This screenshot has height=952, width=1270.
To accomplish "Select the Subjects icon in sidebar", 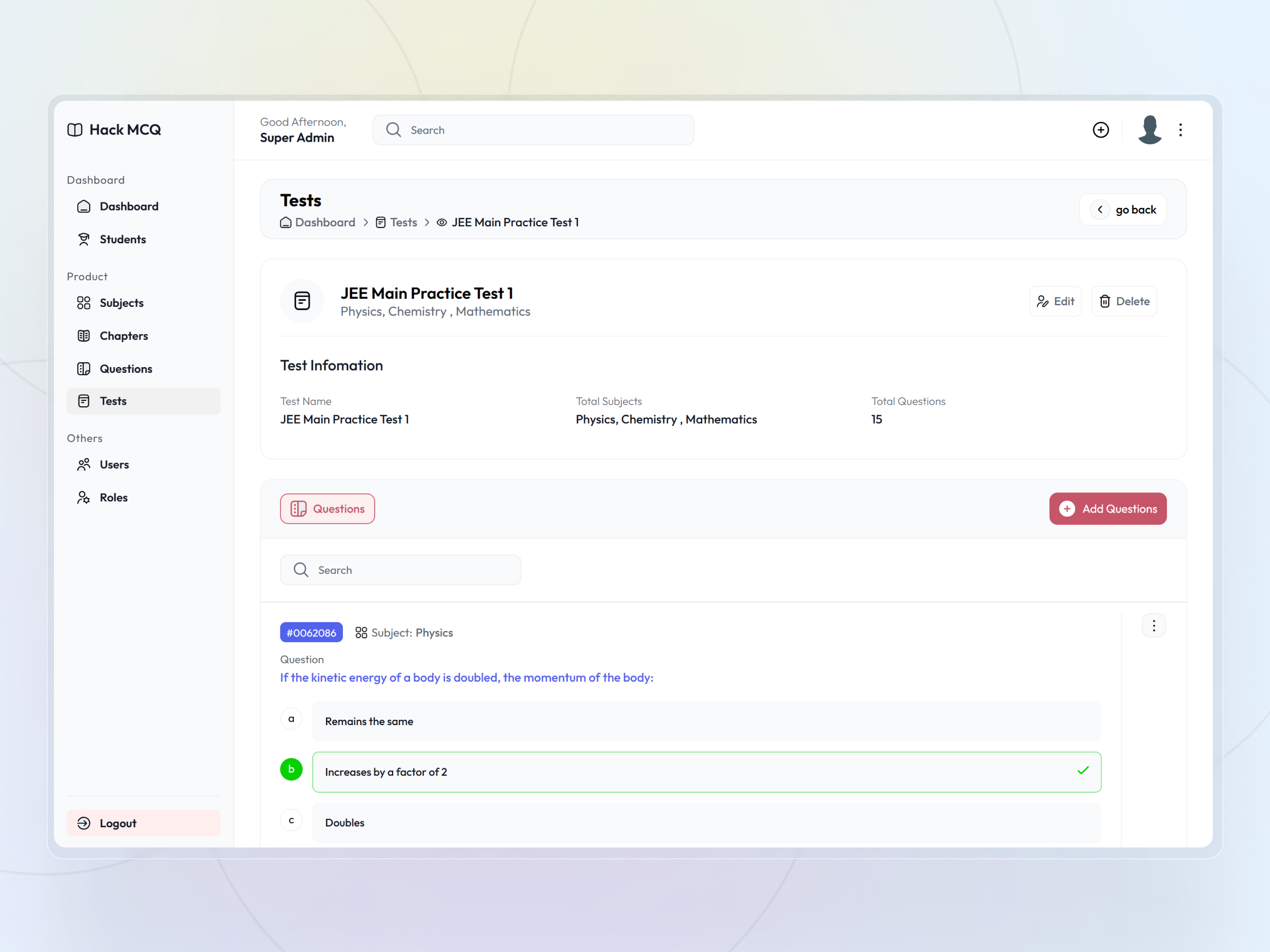I will (x=84, y=303).
